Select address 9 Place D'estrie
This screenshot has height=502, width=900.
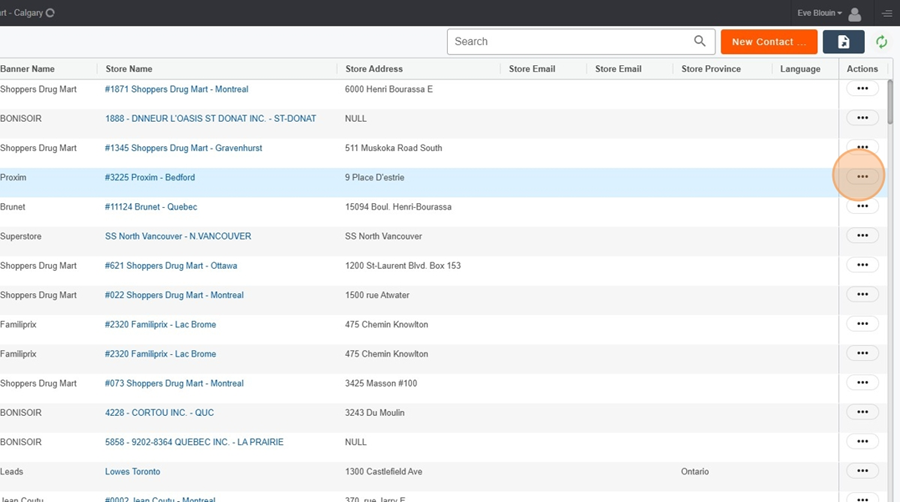(x=374, y=178)
